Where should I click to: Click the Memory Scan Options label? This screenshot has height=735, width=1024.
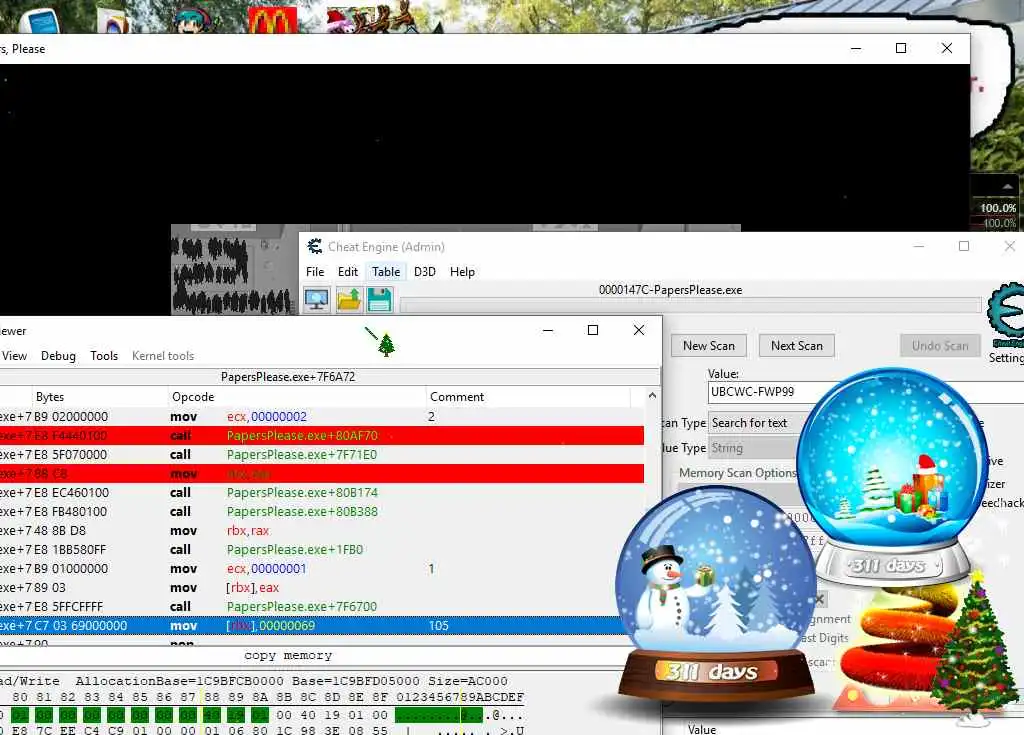click(x=737, y=473)
